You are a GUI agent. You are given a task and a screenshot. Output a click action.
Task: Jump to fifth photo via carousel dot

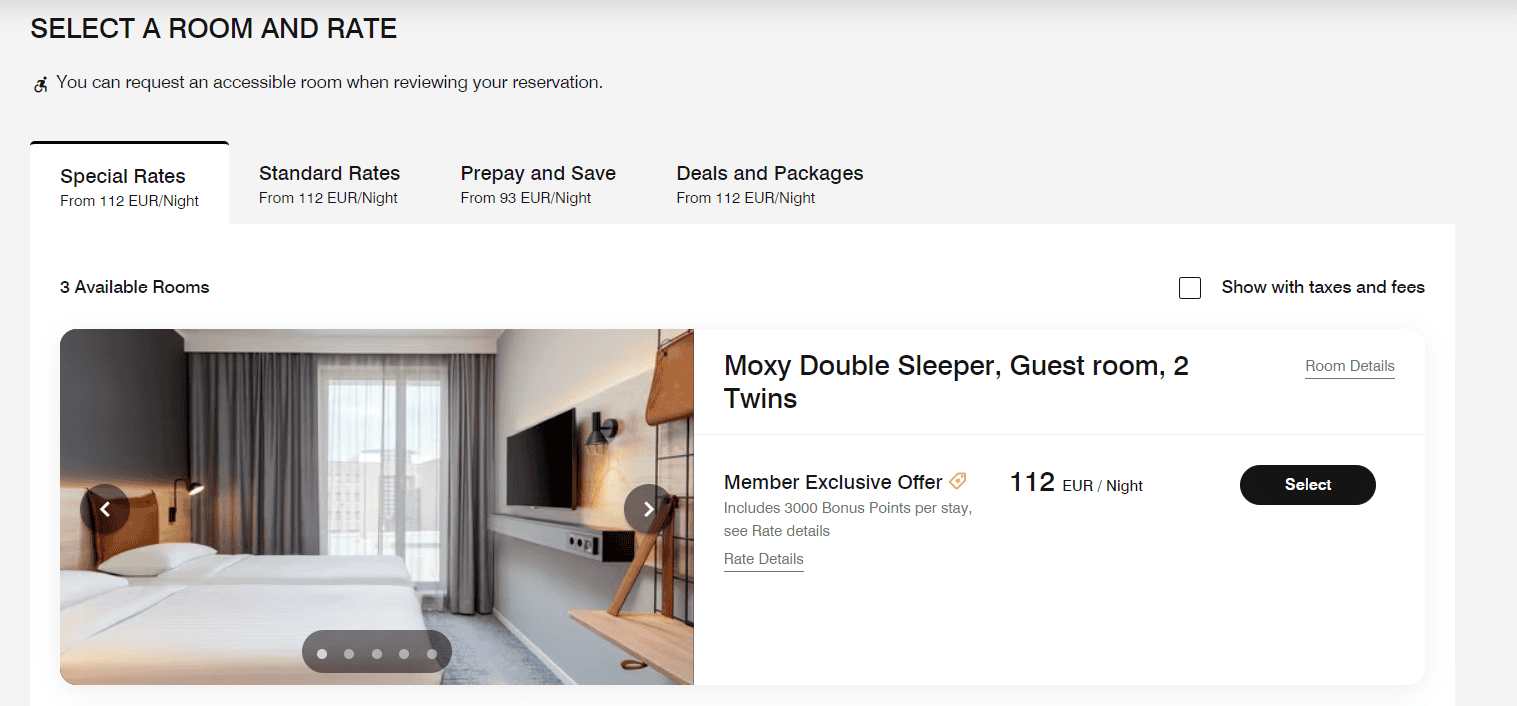[x=432, y=654]
